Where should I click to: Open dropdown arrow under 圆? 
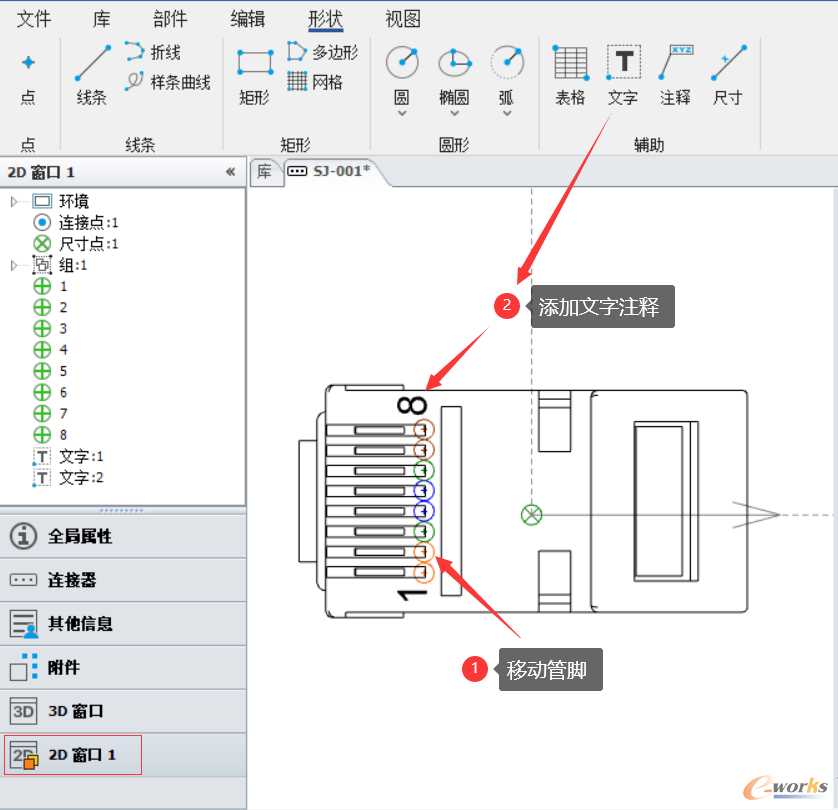click(x=402, y=113)
